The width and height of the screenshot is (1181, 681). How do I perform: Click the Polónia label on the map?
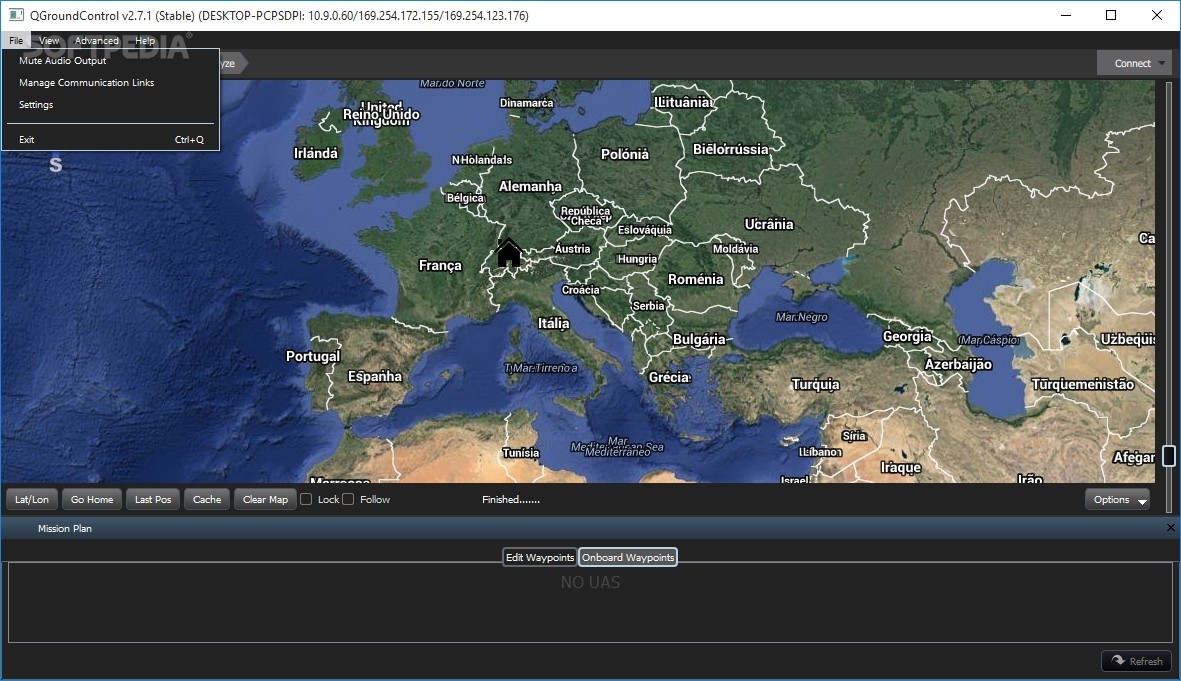pos(624,154)
